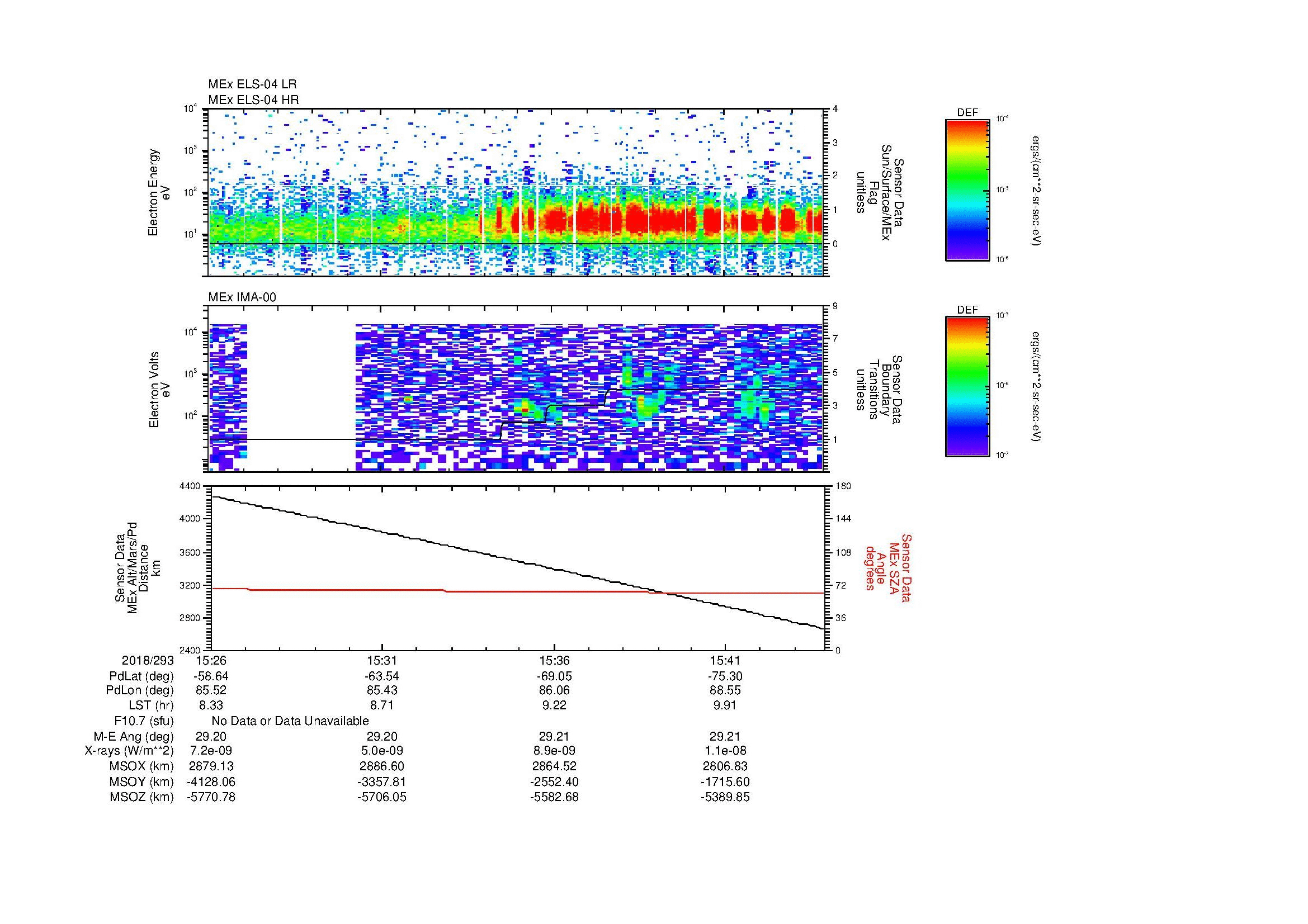The image size is (1308, 924).
Task: Click the M-E Ang value 29.21 under 15:41
Action: 725,737
